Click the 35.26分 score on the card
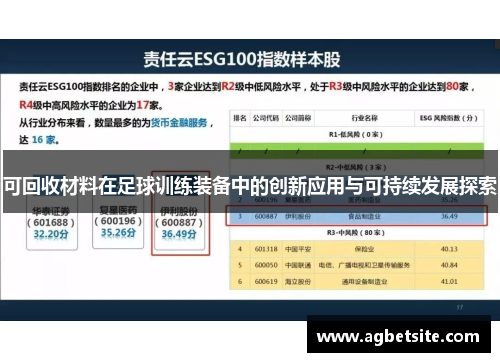The width and height of the screenshot is (500, 362). point(118,233)
